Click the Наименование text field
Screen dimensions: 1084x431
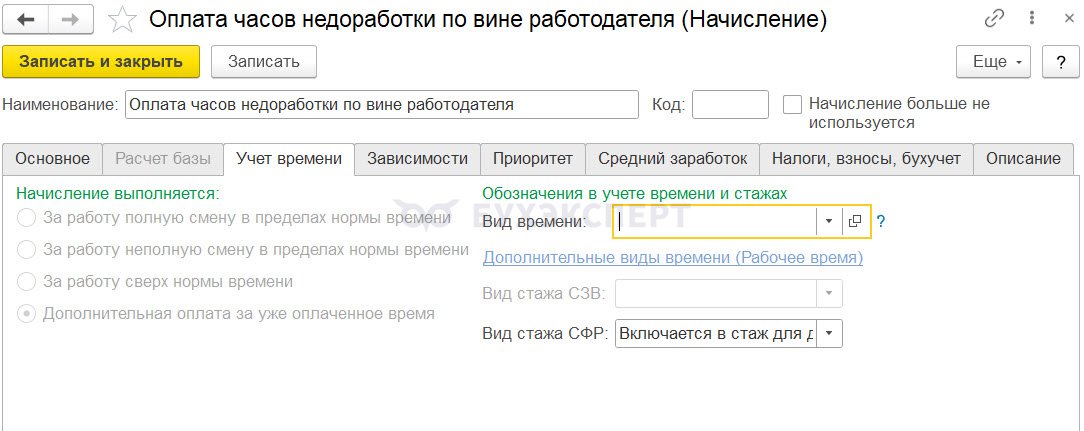point(382,104)
